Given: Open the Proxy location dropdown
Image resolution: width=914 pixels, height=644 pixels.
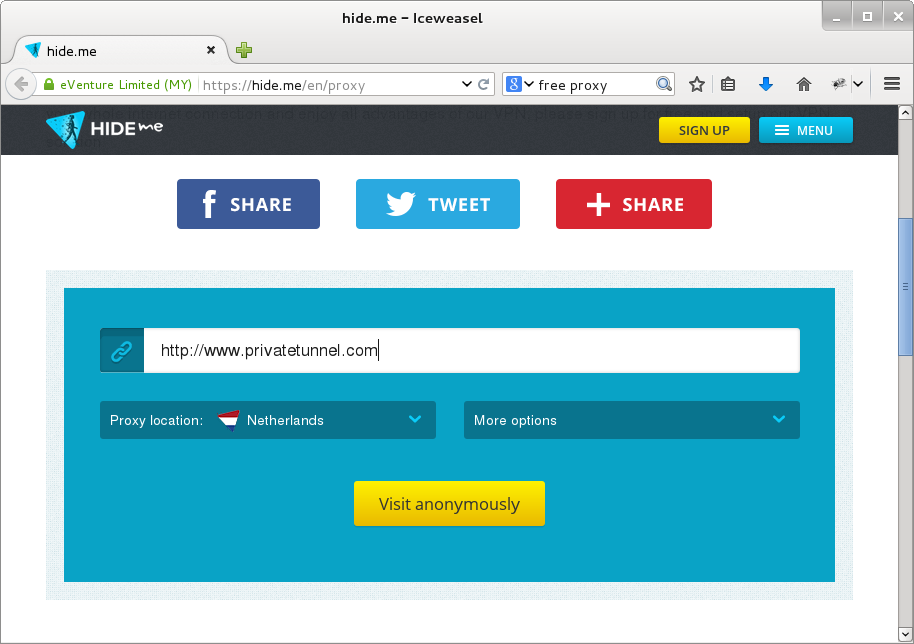Looking at the screenshot, I should click(268, 420).
